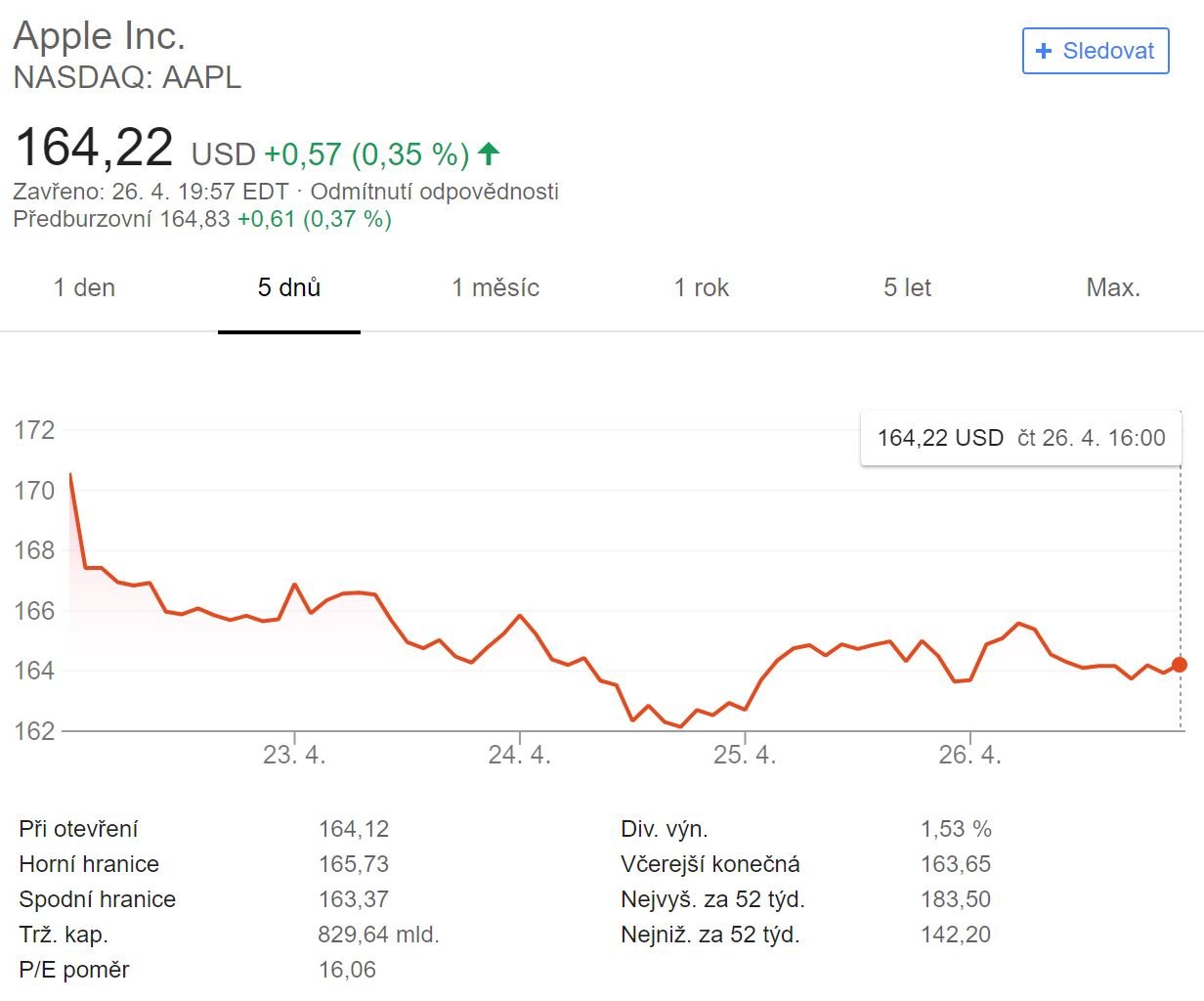The image size is (1204, 1001).
Task: Open the Odmítnutí odpovědnosti link
Action: pyautogui.click(x=435, y=191)
